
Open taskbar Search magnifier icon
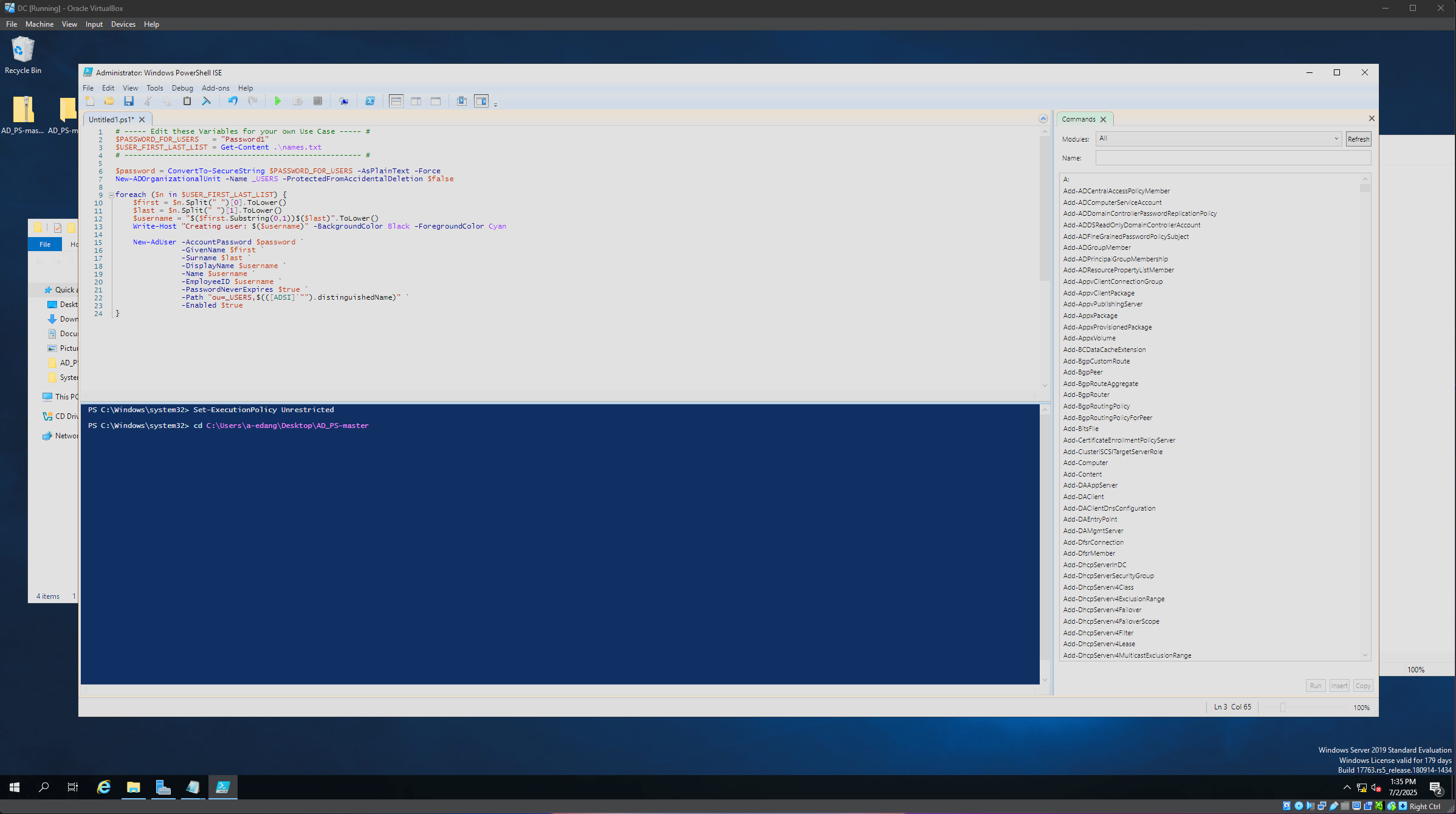[x=44, y=787]
